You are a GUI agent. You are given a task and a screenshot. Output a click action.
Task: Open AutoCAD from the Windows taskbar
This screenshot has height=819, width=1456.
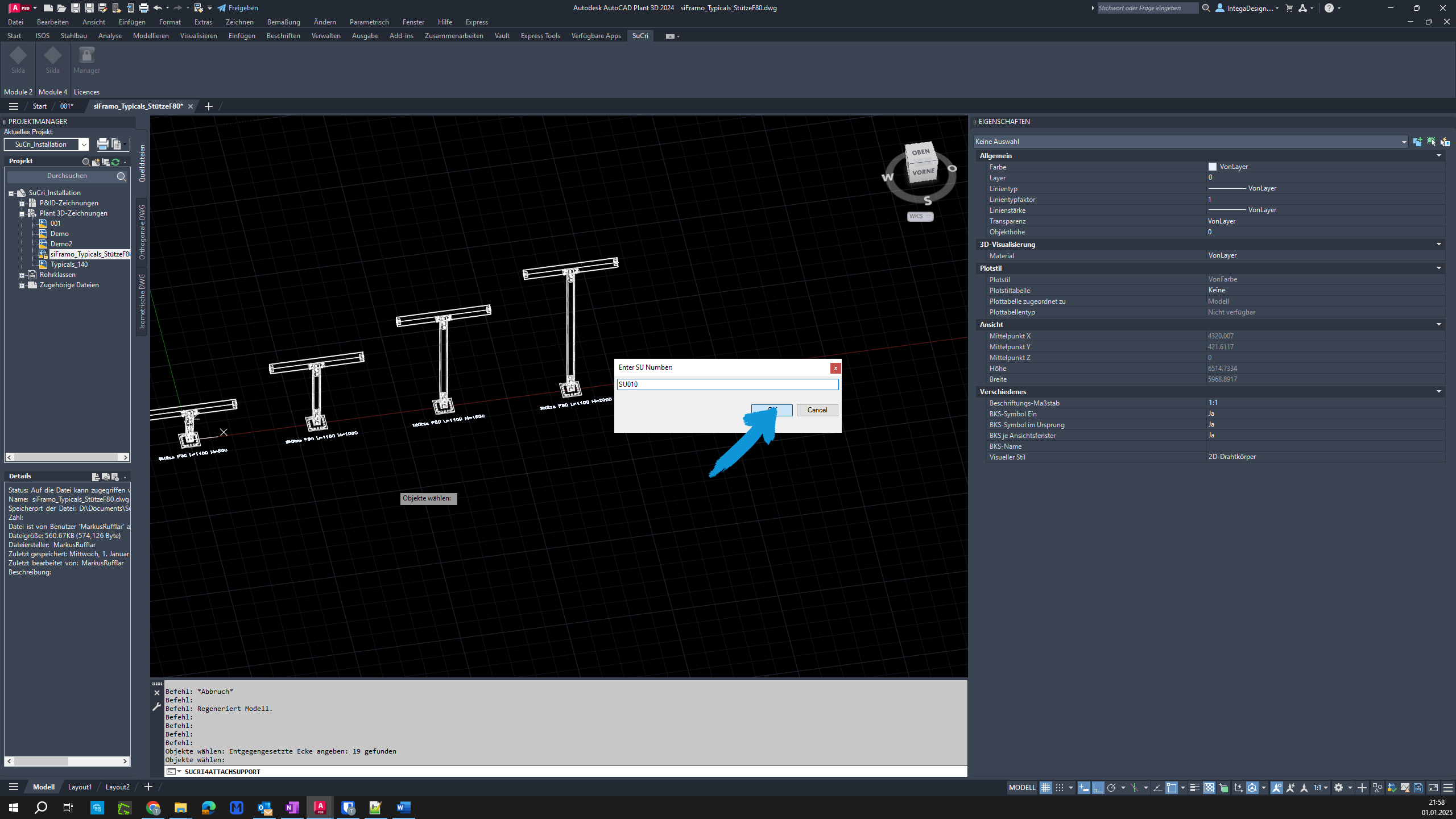[320, 807]
